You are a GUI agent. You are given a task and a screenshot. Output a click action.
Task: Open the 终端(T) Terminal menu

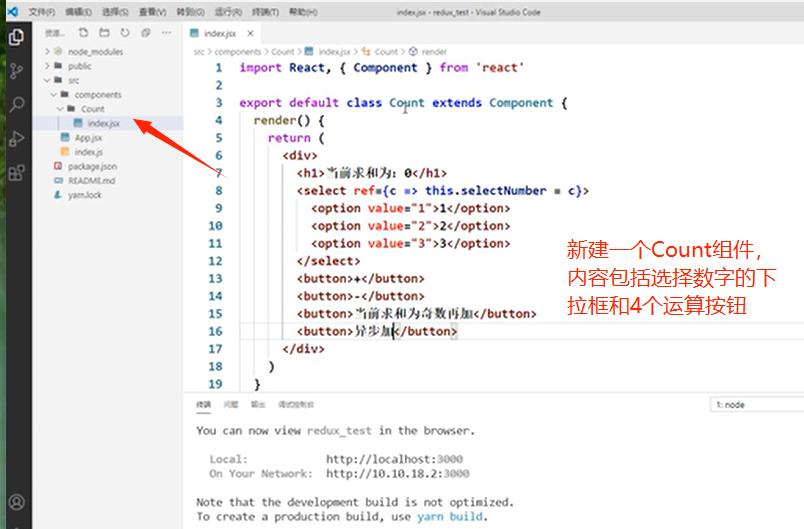(x=265, y=12)
